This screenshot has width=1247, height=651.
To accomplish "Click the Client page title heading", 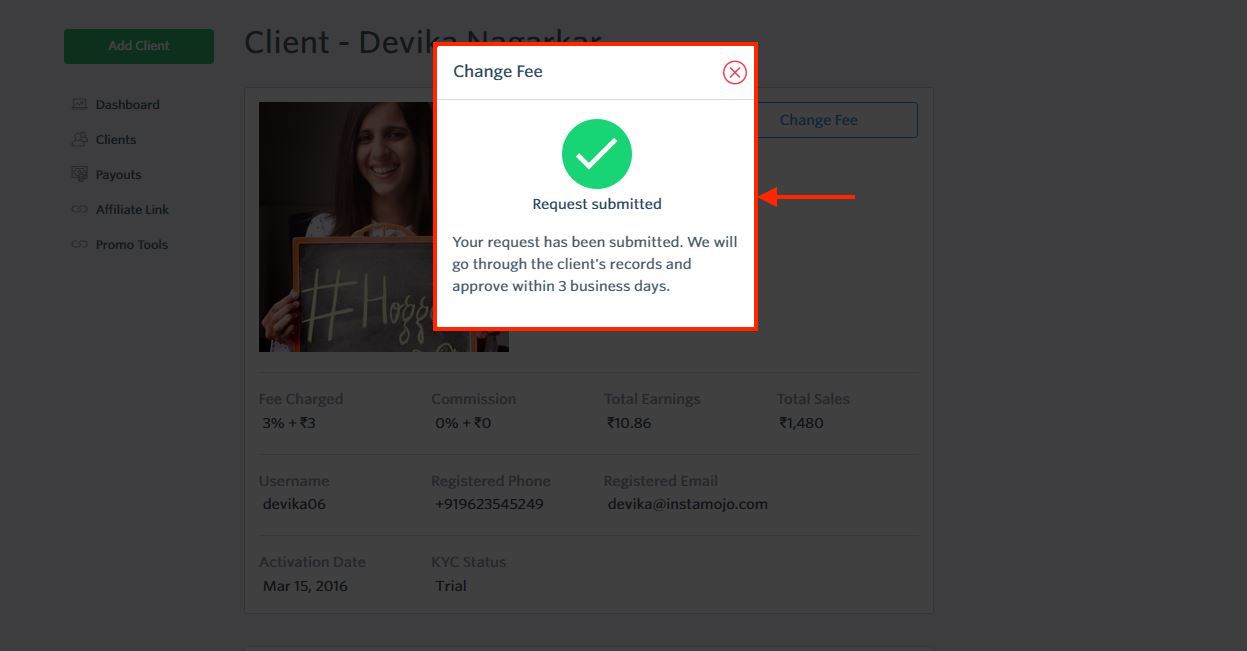I will pos(423,42).
